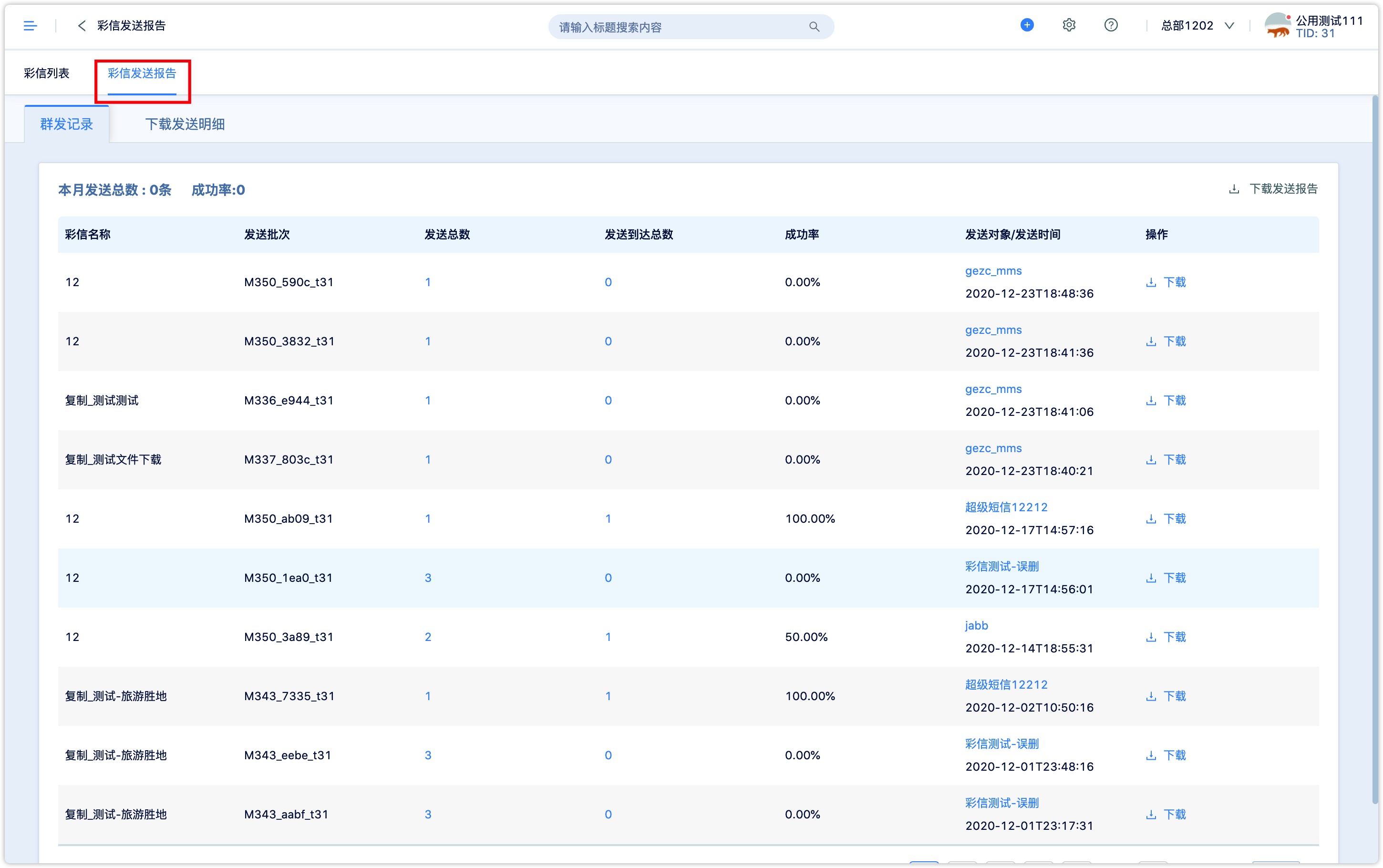Click name cell 复制_测试文件下载

(x=113, y=460)
